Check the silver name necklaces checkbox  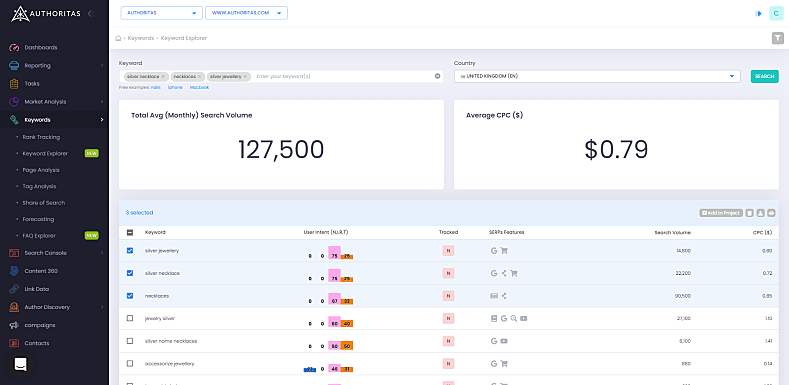[x=130, y=341]
